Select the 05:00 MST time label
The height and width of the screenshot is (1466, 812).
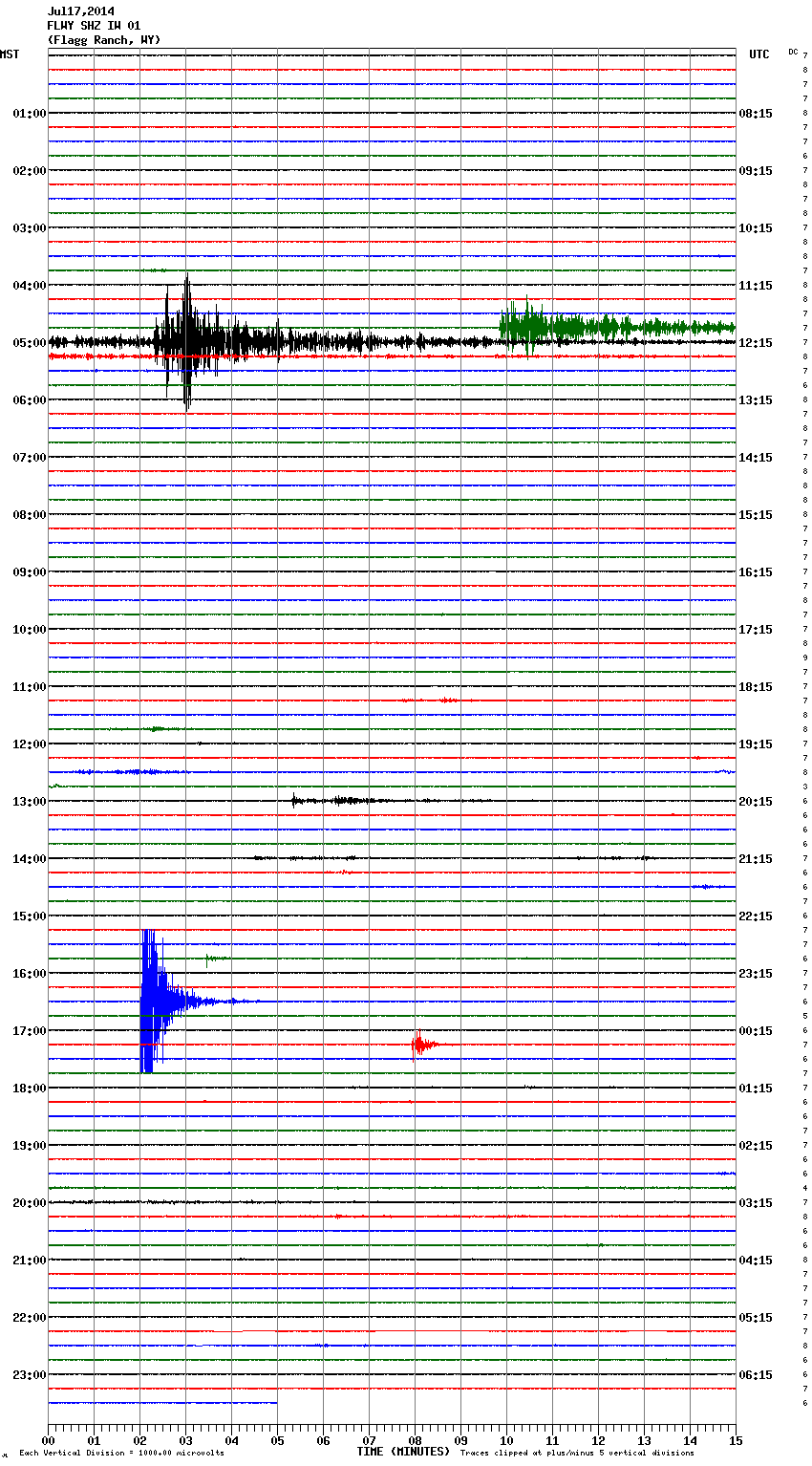click(30, 343)
